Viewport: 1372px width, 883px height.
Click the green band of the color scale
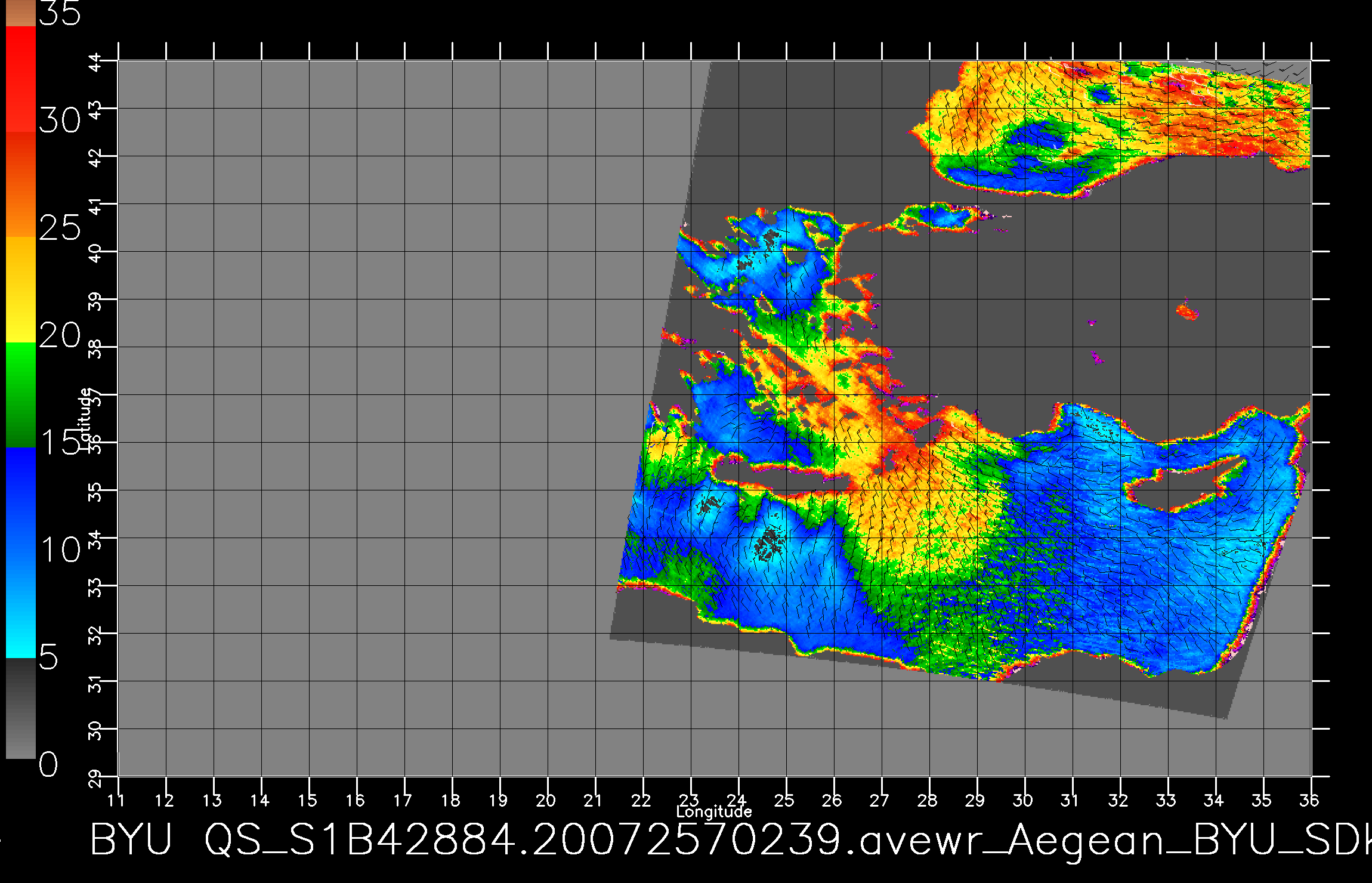pyautogui.click(x=21, y=395)
